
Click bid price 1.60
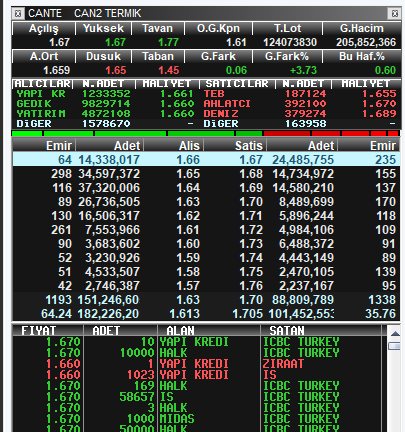[x=188, y=244]
